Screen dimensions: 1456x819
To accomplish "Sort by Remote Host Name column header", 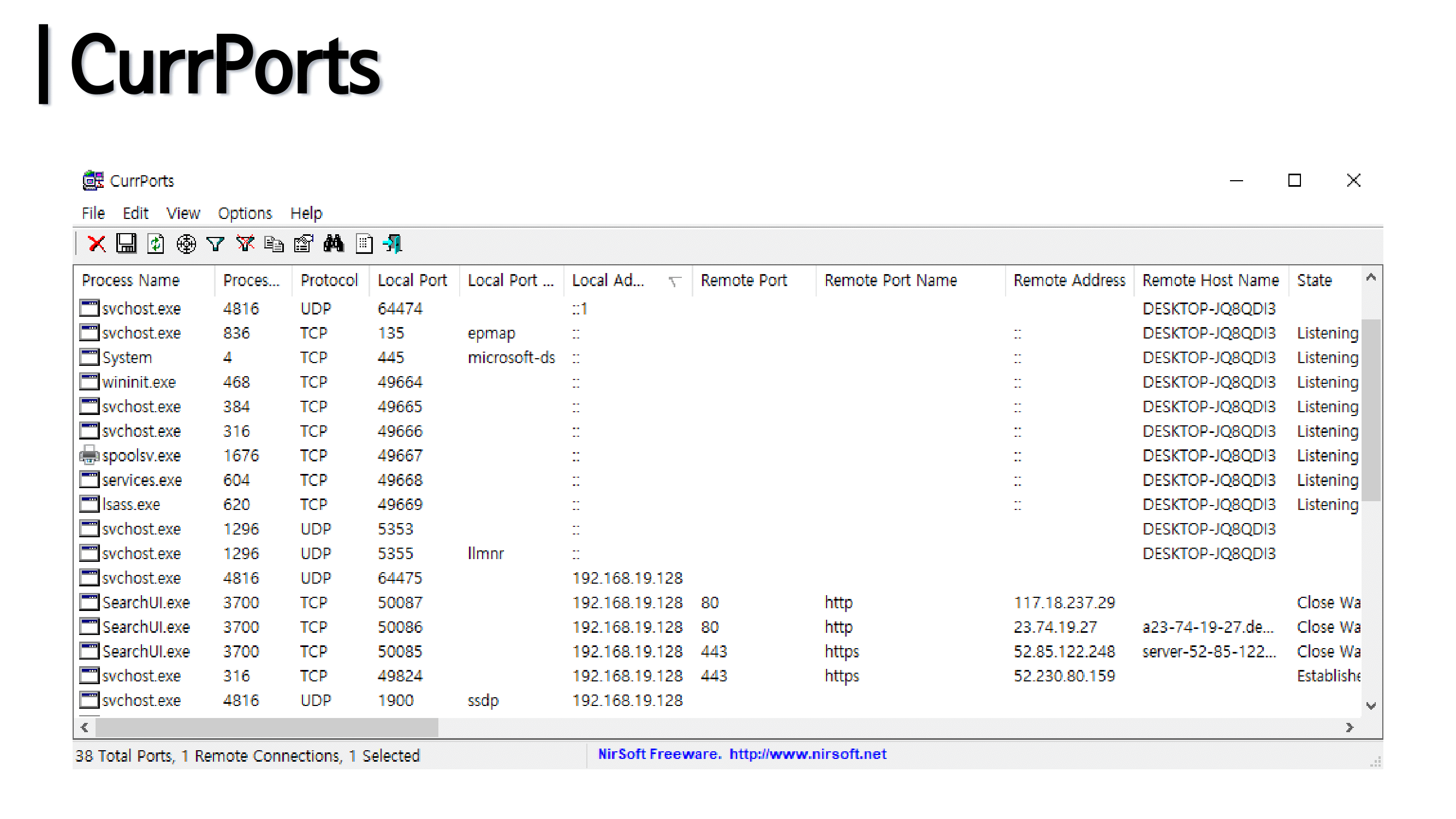I will [1211, 280].
